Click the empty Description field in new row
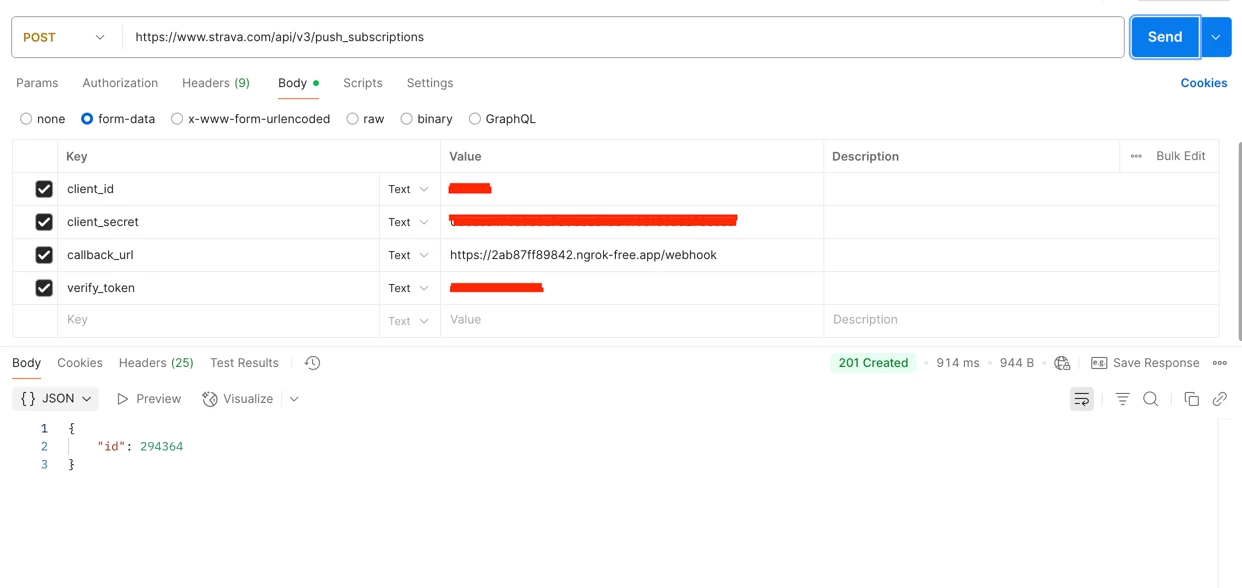Screen dimensions: 1242x588 point(1021,320)
